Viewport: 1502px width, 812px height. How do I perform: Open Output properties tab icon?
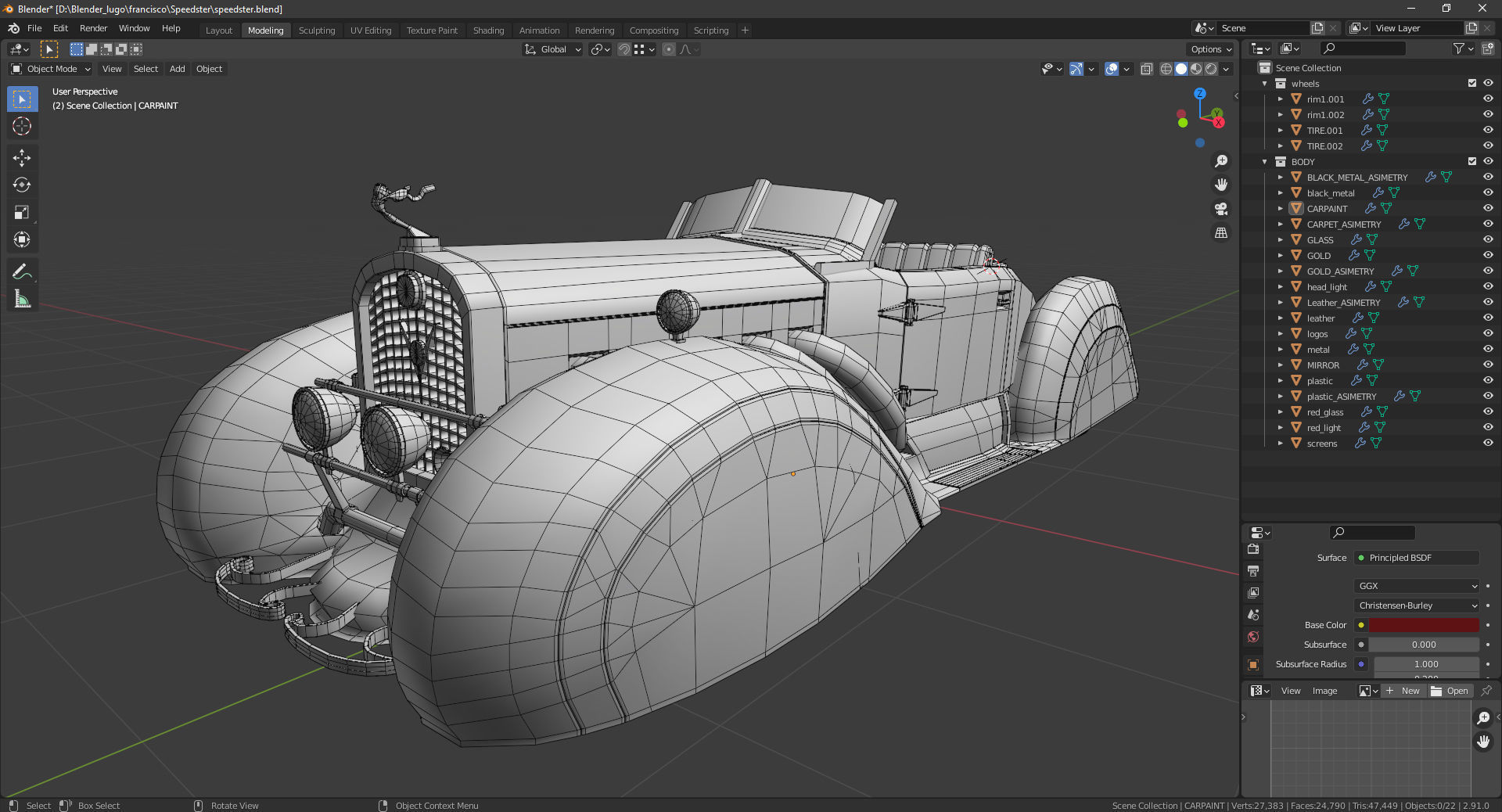tap(1253, 572)
